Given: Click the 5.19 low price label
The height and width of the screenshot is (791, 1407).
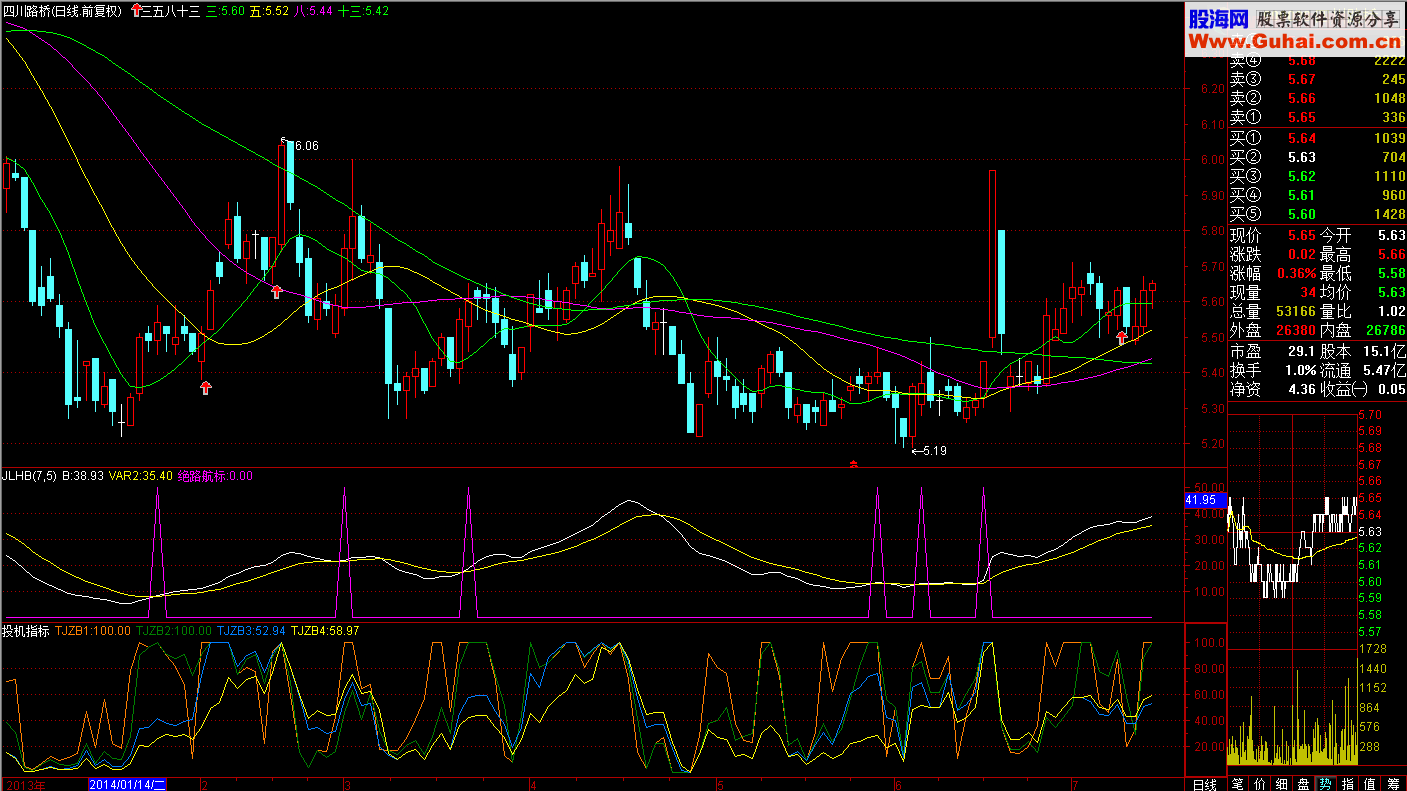Looking at the screenshot, I should coord(934,451).
